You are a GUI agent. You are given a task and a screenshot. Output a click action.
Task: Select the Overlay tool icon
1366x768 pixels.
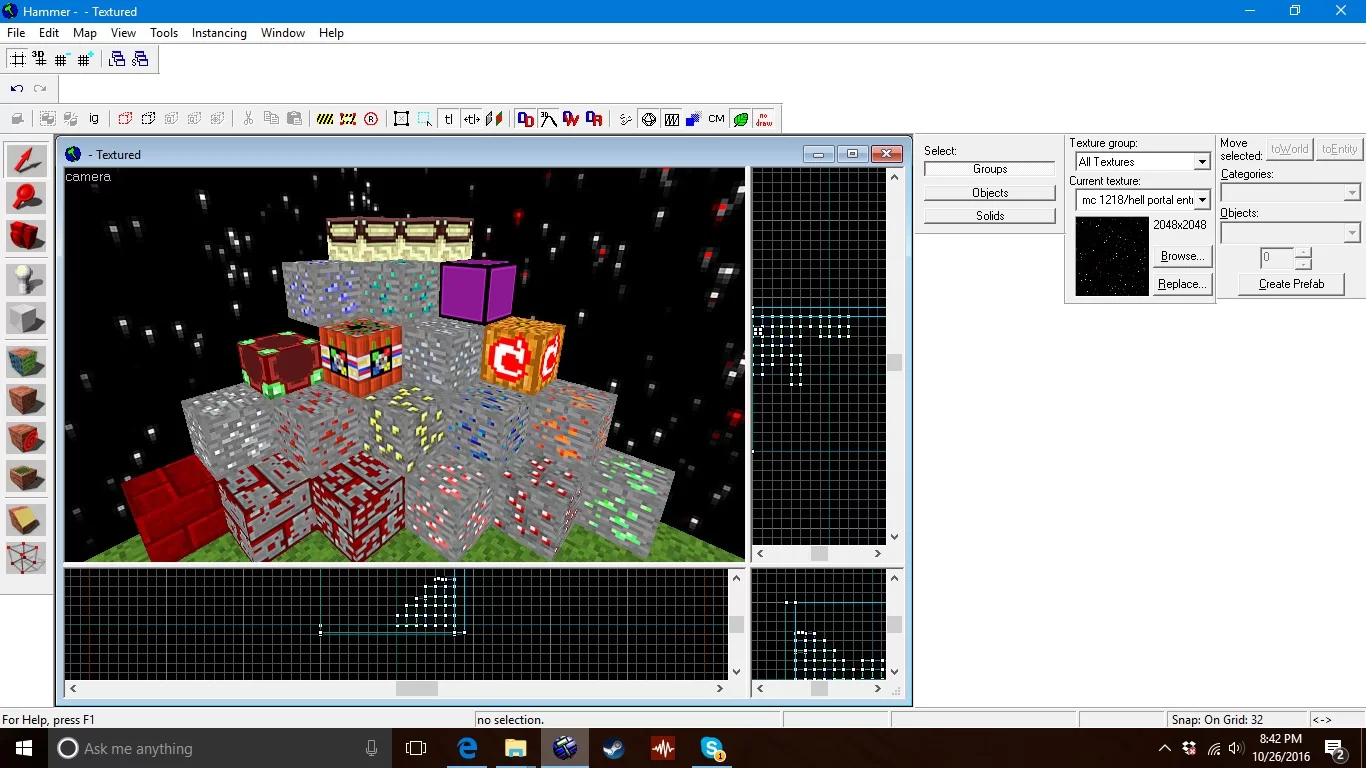(26, 476)
